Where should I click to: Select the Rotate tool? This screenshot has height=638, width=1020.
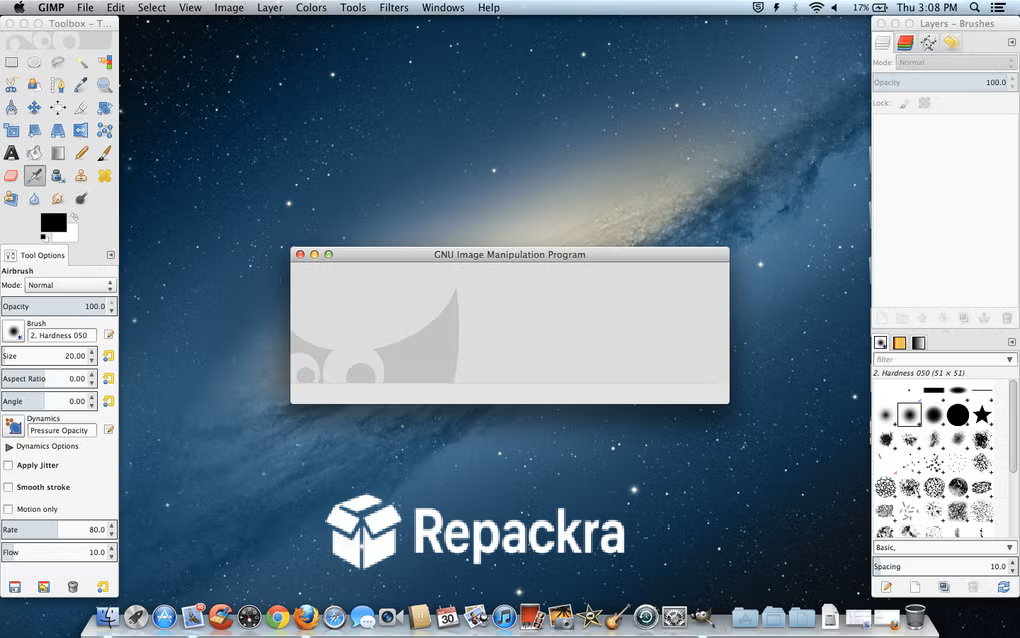click(105, 108)
